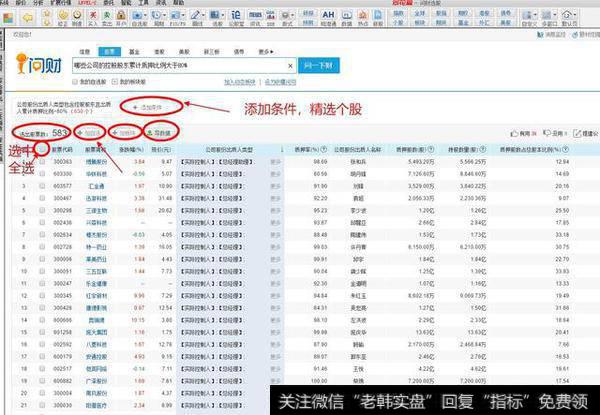Click the yellow back arrow toolbar icon
Viewport: 600px width, 415px height.
[x=28, y=18]
